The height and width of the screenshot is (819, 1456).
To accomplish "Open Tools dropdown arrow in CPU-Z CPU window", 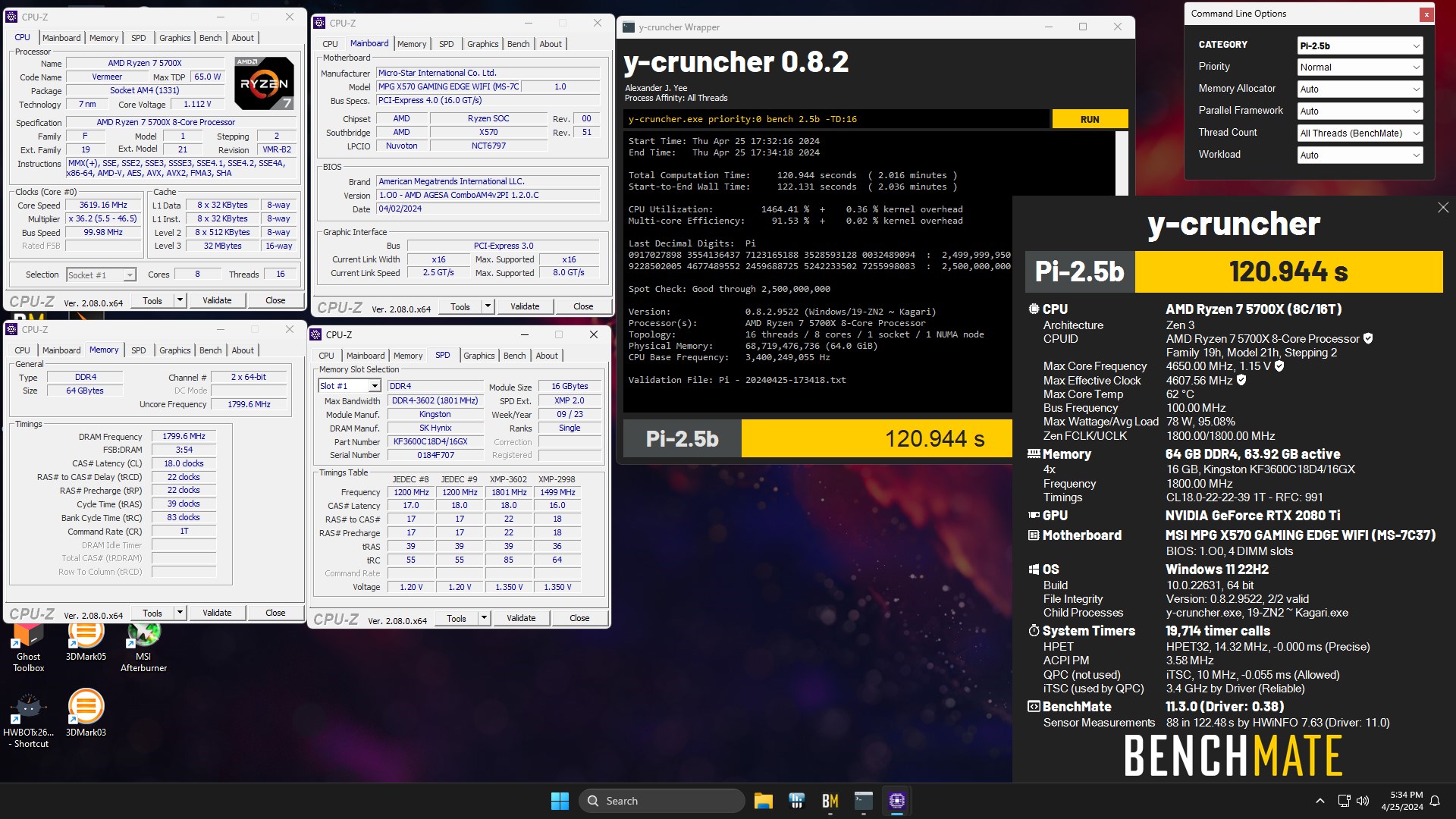I will coord(180,300).
